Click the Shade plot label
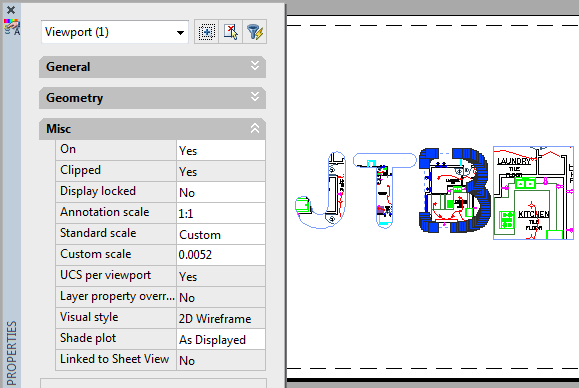Image resolution: width=579 pixels, height=388 pixels. (x=88, y=339)
